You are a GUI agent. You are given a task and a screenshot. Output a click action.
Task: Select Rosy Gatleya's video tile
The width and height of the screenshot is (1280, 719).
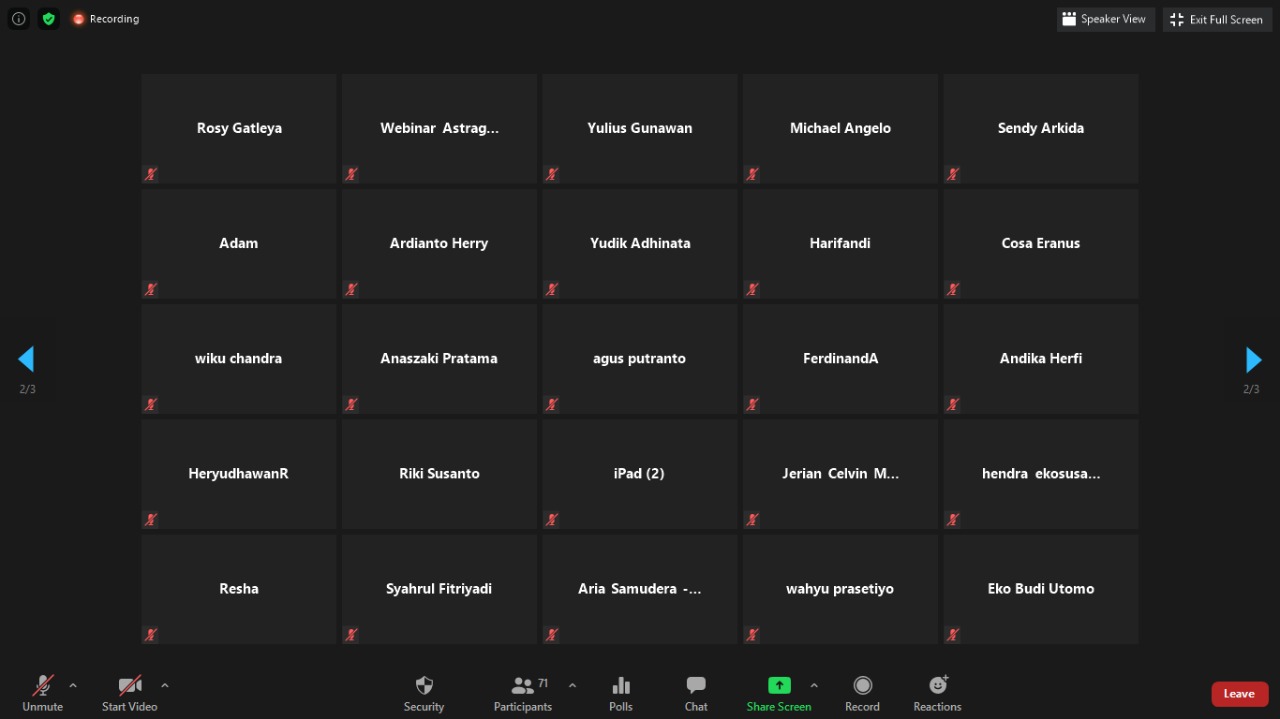click(x=239, y=129)
